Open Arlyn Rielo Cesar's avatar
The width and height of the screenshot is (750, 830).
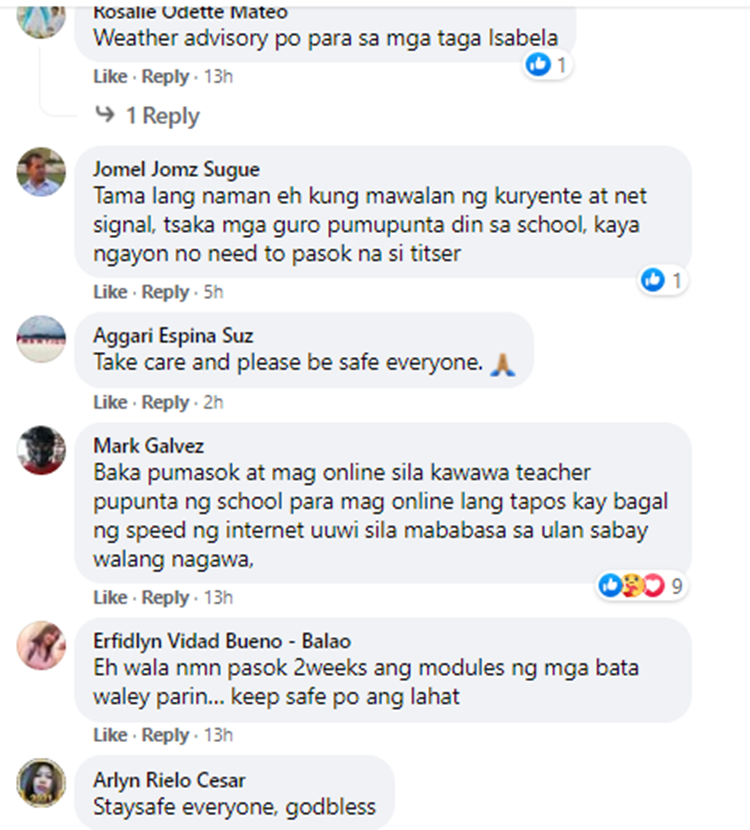pos(41,783)
